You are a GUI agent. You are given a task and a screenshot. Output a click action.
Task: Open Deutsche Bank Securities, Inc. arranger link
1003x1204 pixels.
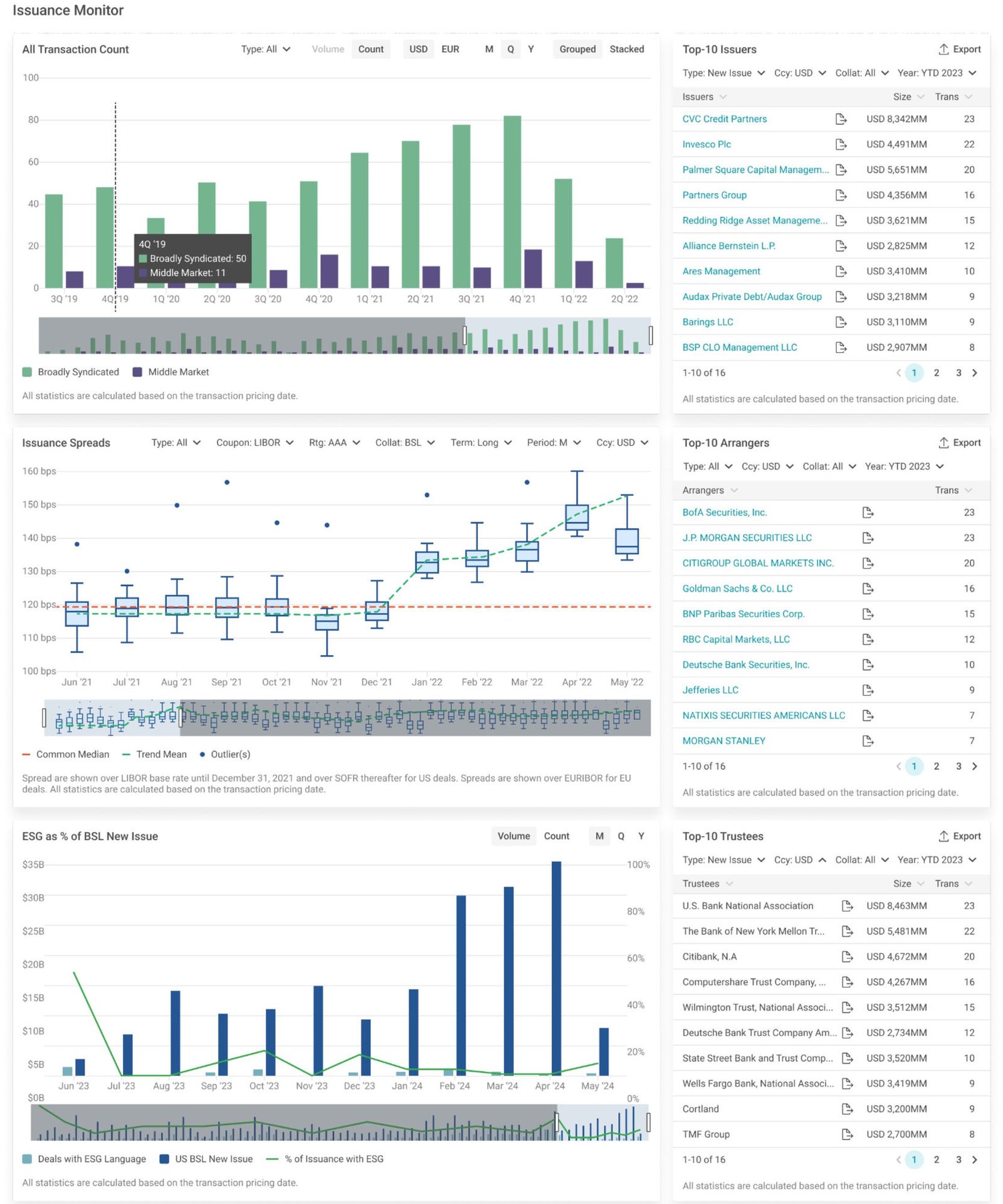[746, 665]
